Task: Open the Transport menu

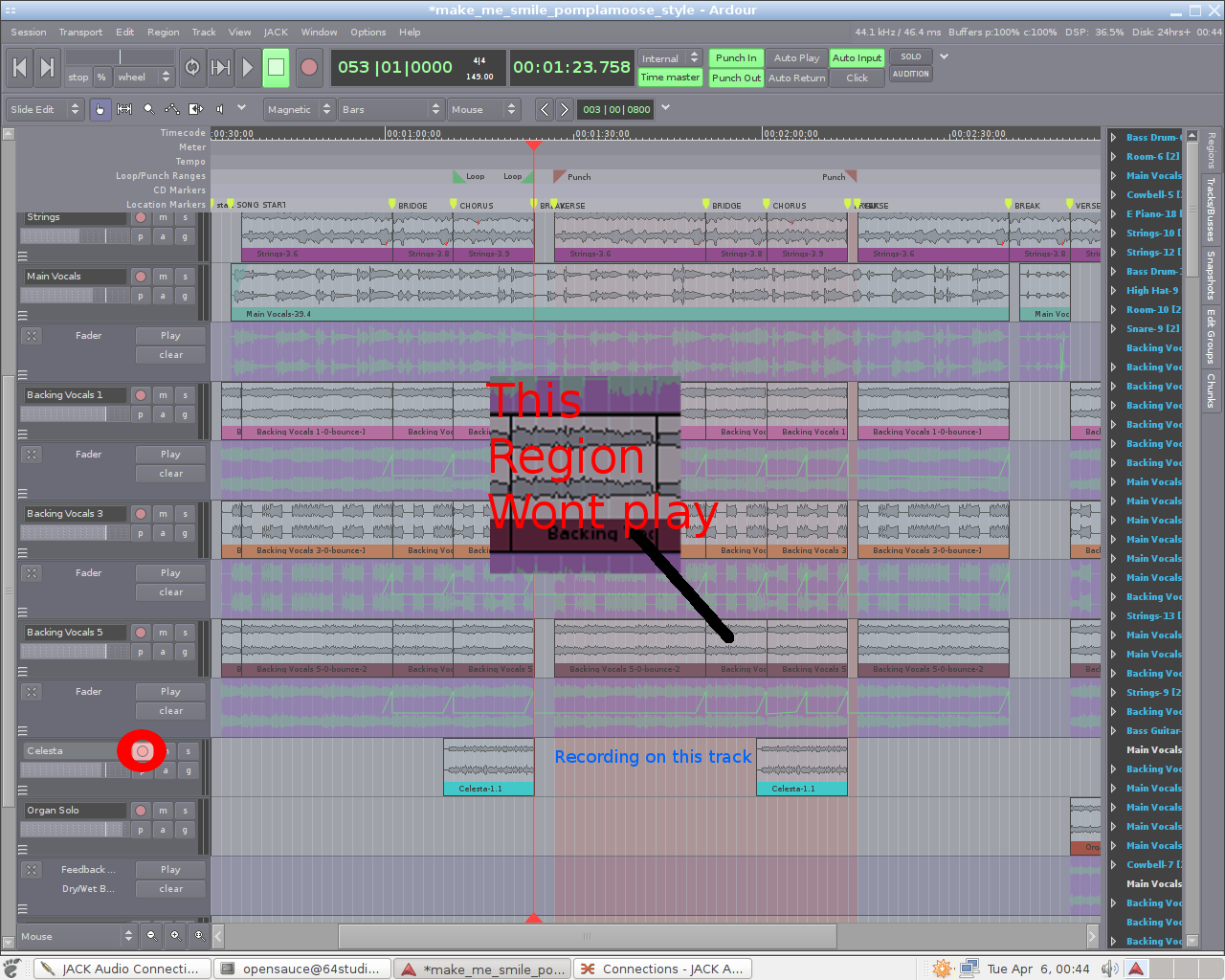Action: (80, 32)
